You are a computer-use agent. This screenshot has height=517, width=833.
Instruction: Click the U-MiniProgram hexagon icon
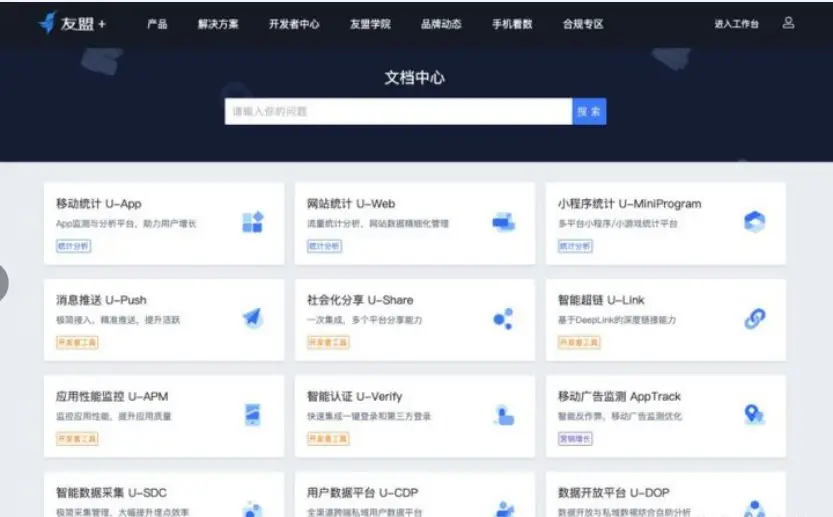(x=754, y=222)
